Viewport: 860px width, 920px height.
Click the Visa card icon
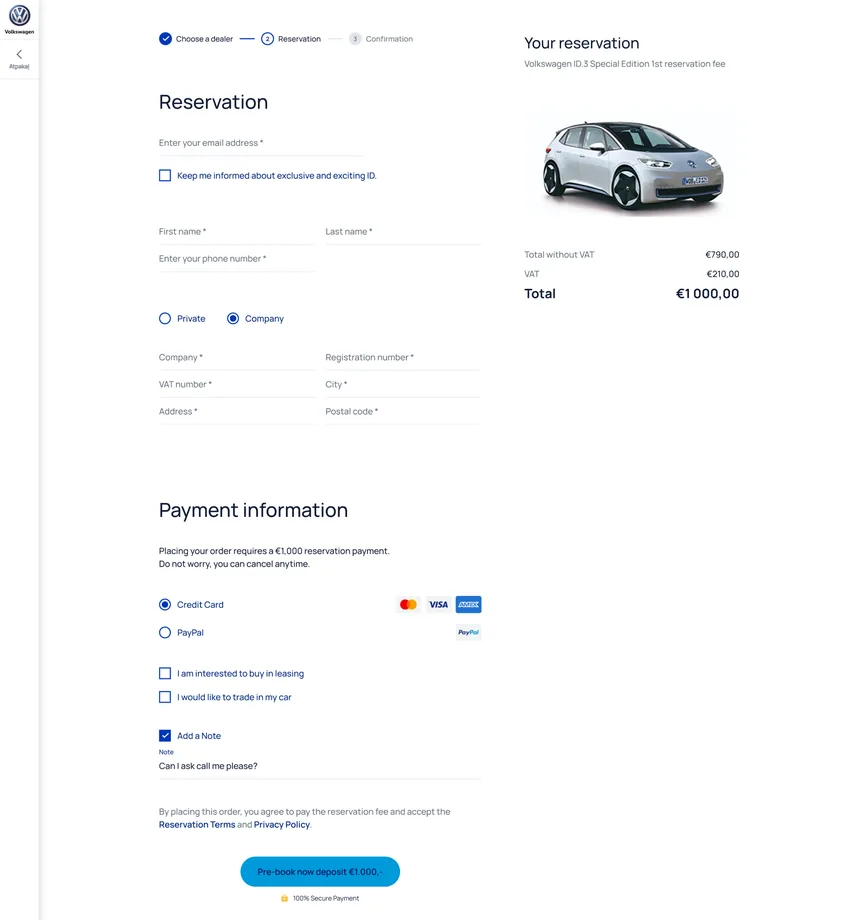pos(438,604)
